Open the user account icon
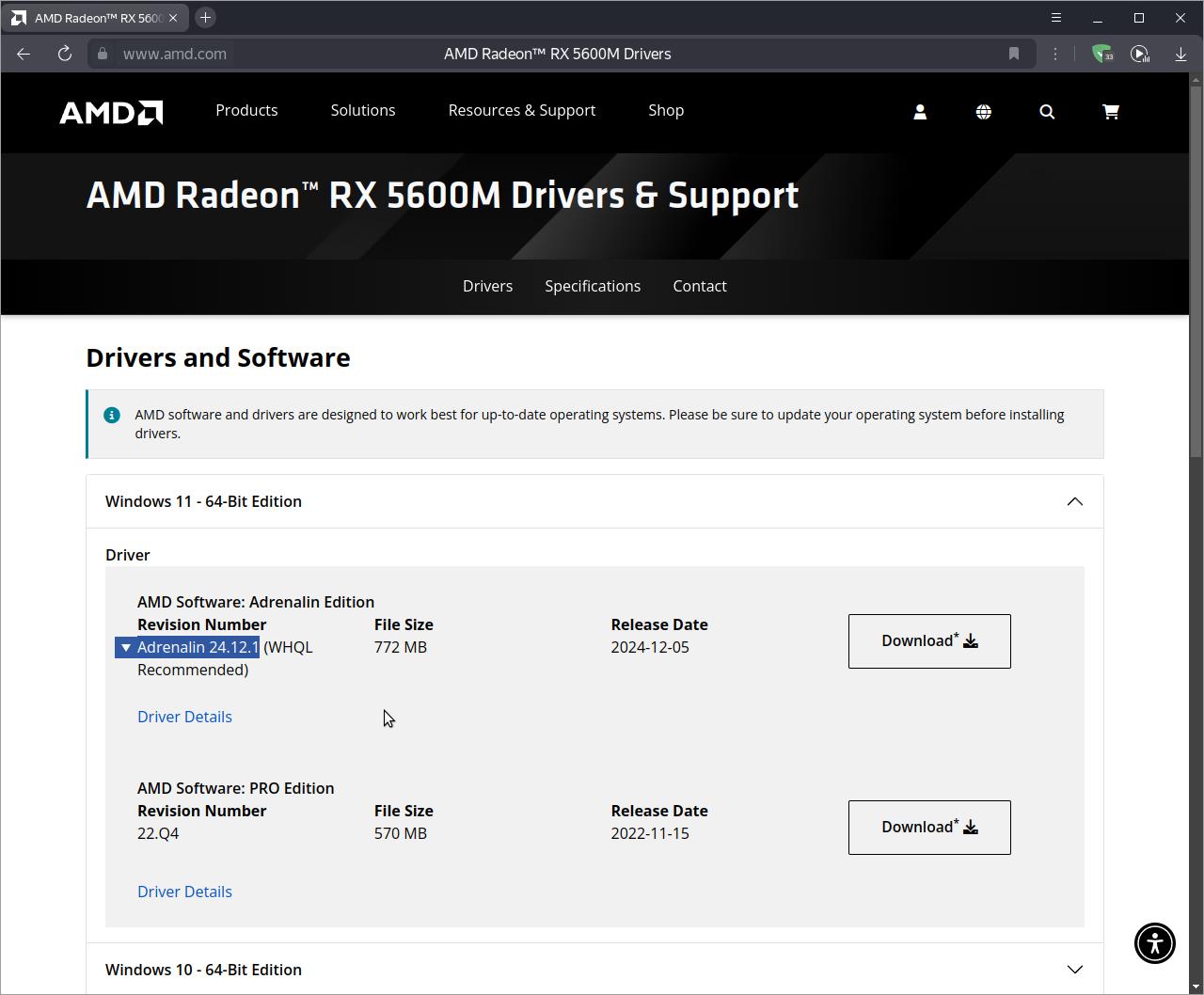Image resolution: width=1204 pixels, height=995 pixels. pos(920,112)
